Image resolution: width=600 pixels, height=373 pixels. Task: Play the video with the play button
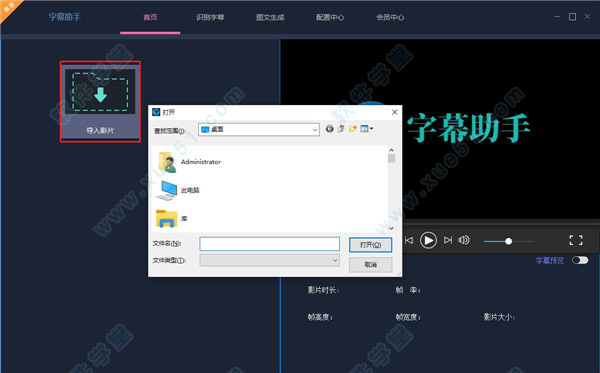[428, 241]
